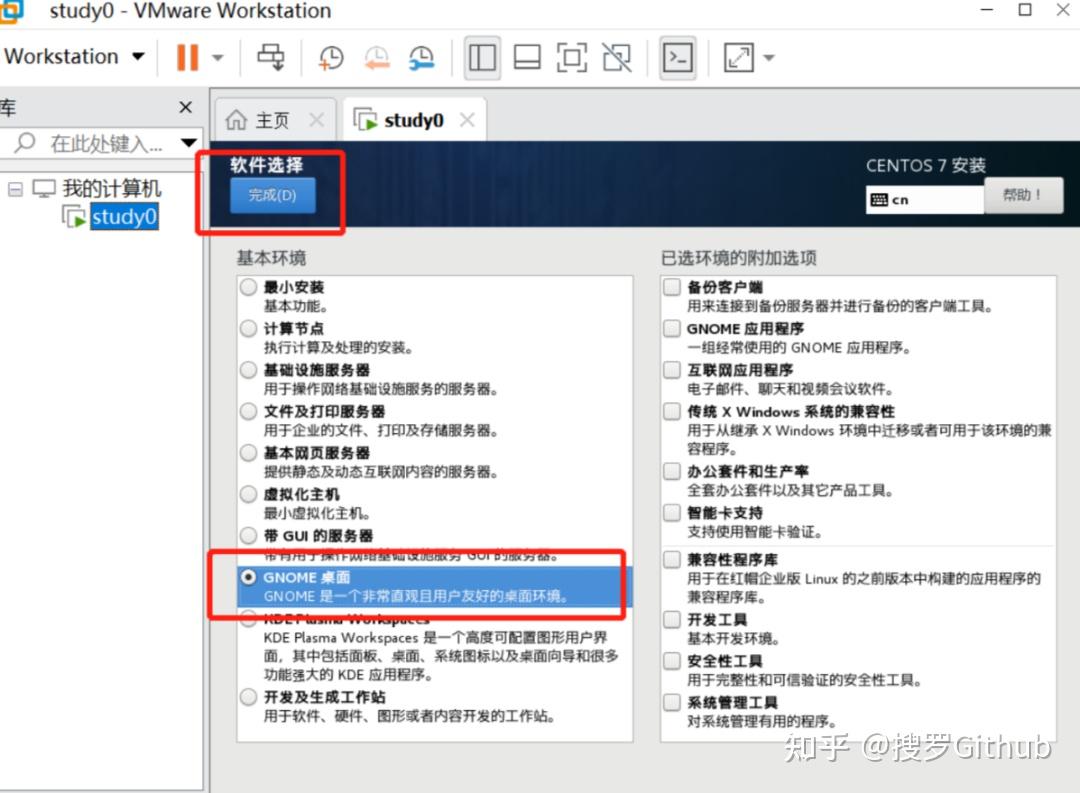This screenshot has height=793, width=1080.
Task: Enable the 智能卡支持 checkbox
Action: [672, 513]
